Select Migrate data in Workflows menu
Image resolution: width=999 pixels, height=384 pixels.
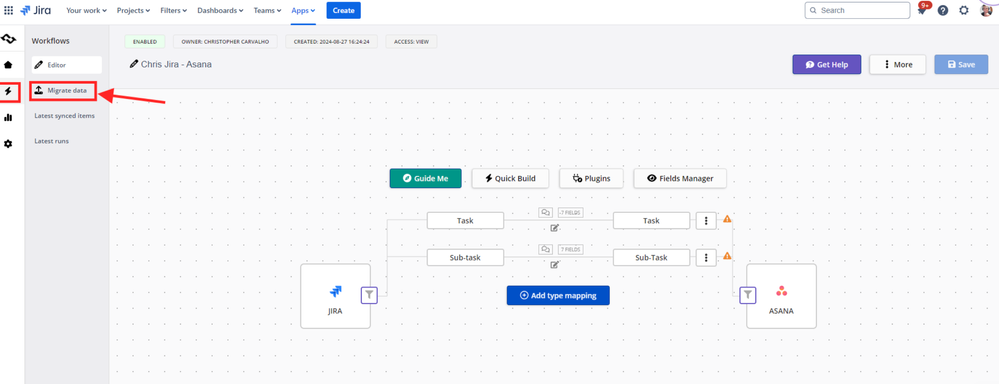click(63, 91)
